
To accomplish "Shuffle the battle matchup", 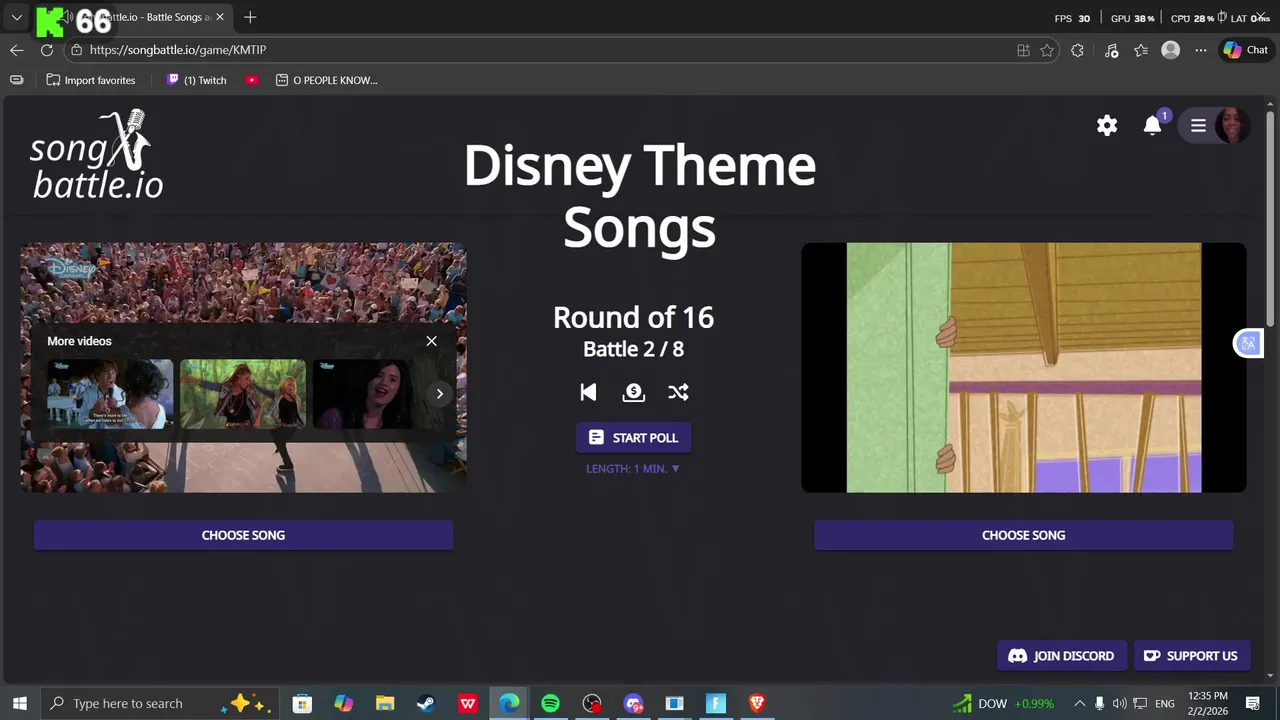I will click(x=678, y=392).
